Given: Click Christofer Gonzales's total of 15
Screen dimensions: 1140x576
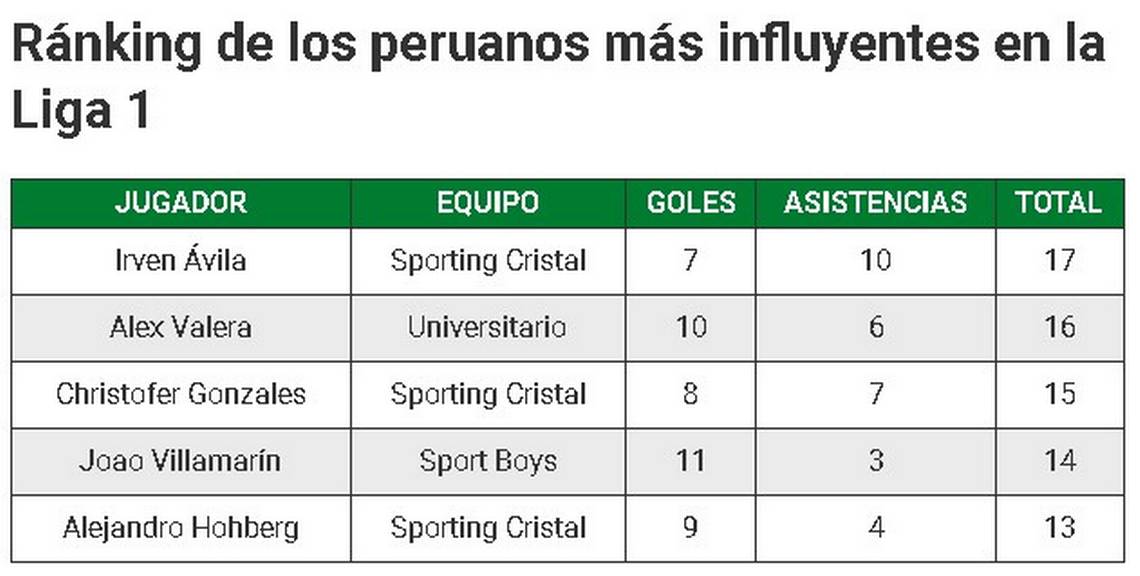Looking at the screenshot, I should (x=1058, y=394).
